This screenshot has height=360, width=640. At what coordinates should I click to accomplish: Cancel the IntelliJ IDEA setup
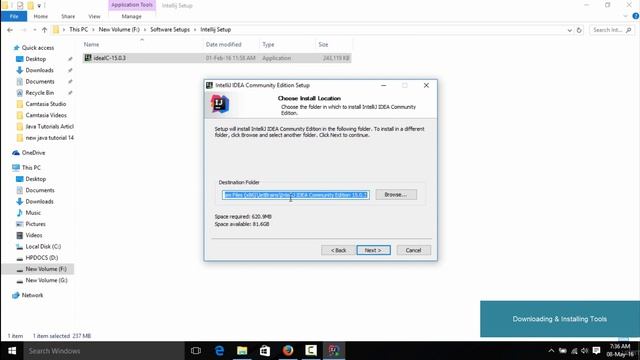click(413, 250)
